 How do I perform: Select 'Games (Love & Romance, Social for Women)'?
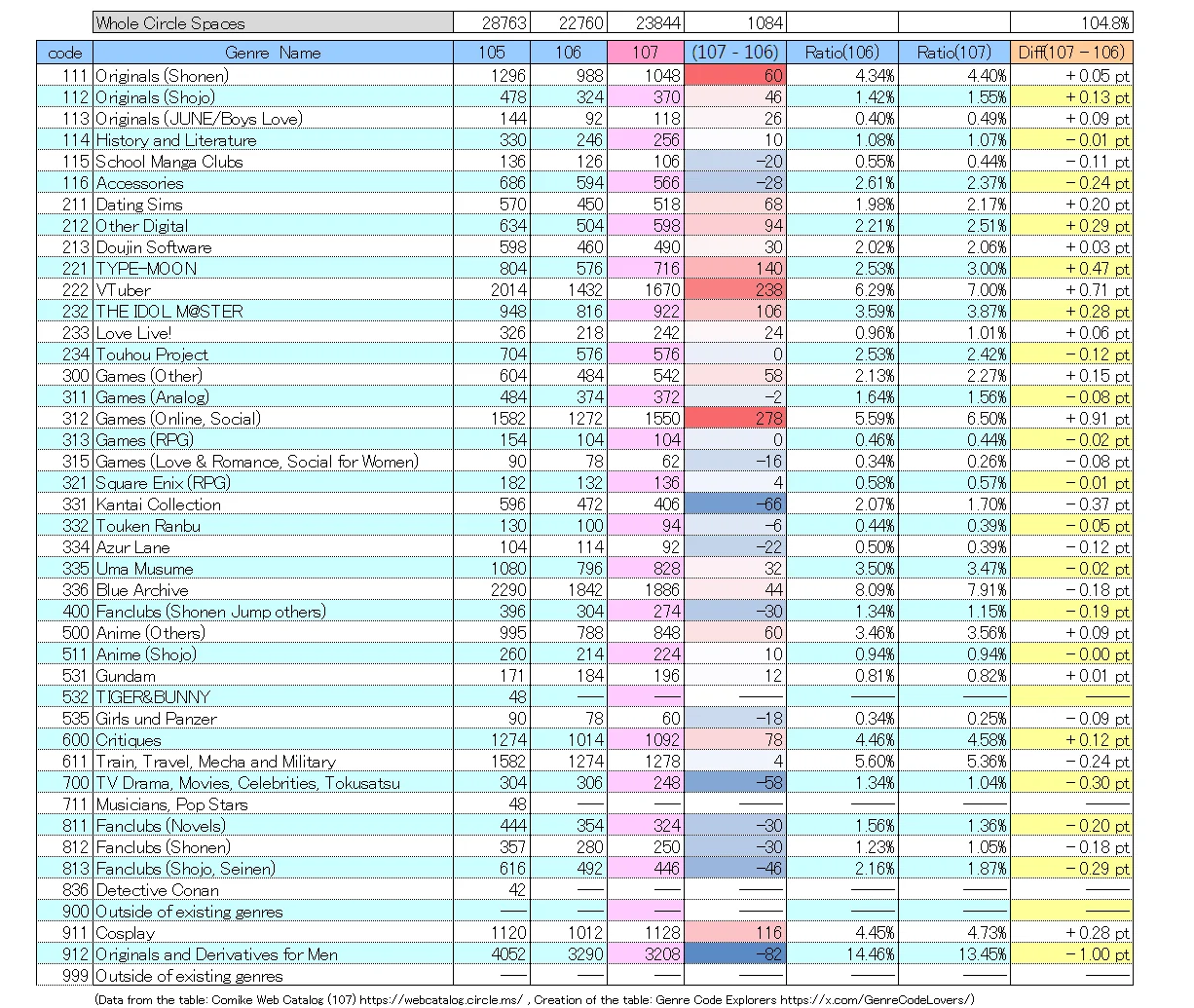[x=273, y=462]
